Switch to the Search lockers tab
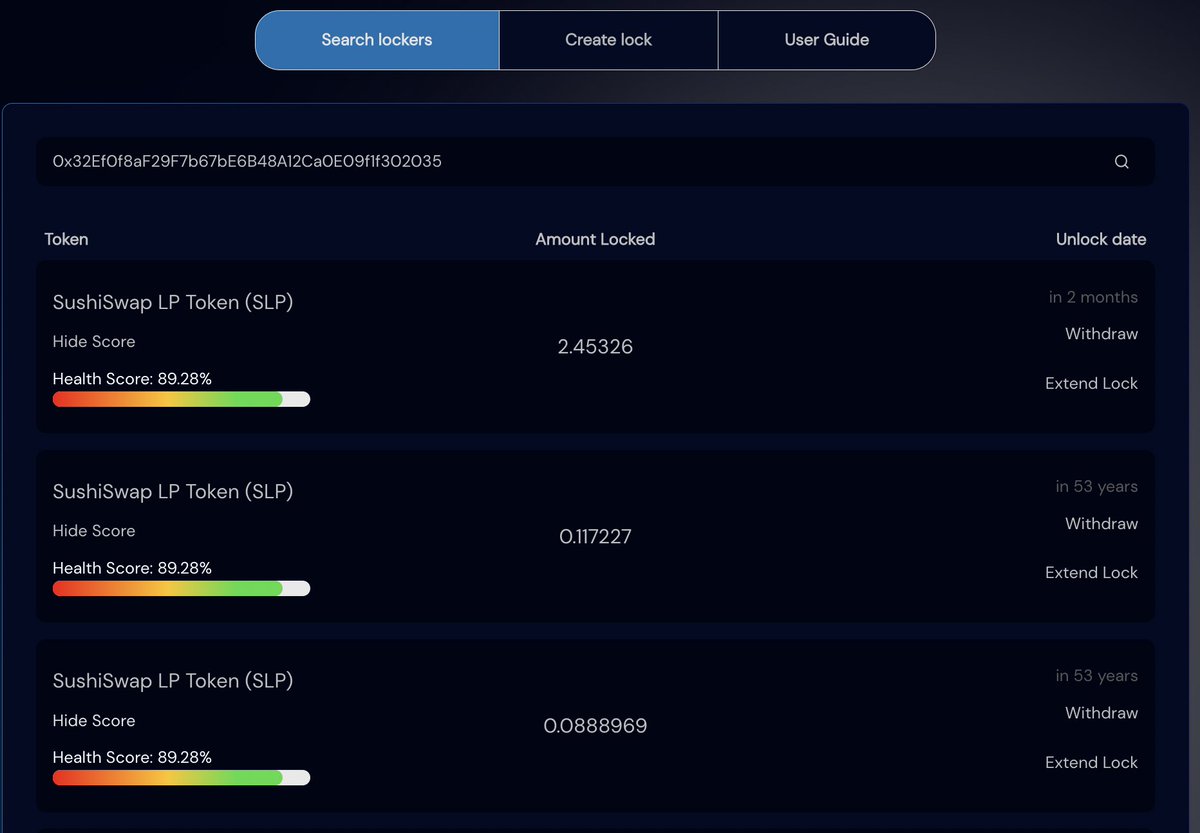The width and height of the screenshot is (1200, 833). click(377, 40)
